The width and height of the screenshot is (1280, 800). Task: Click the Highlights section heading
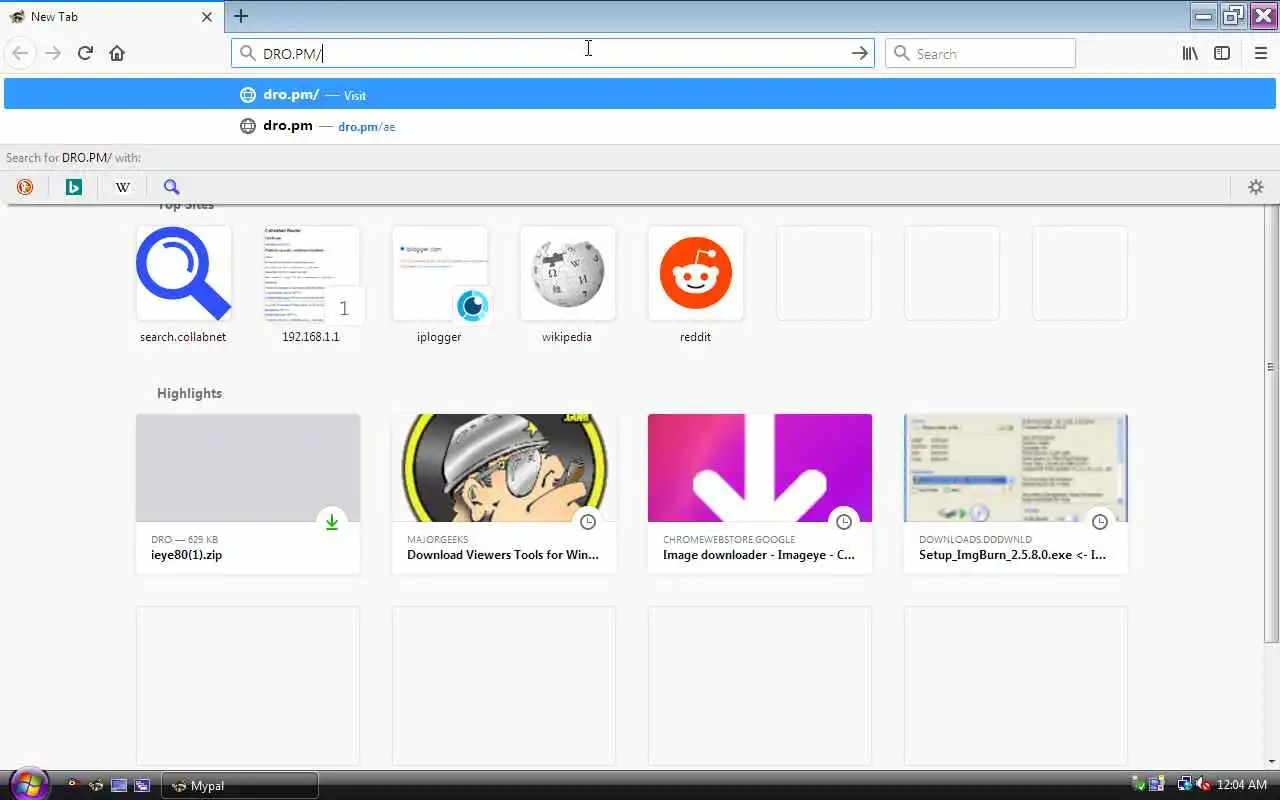[x=189, y=393]
